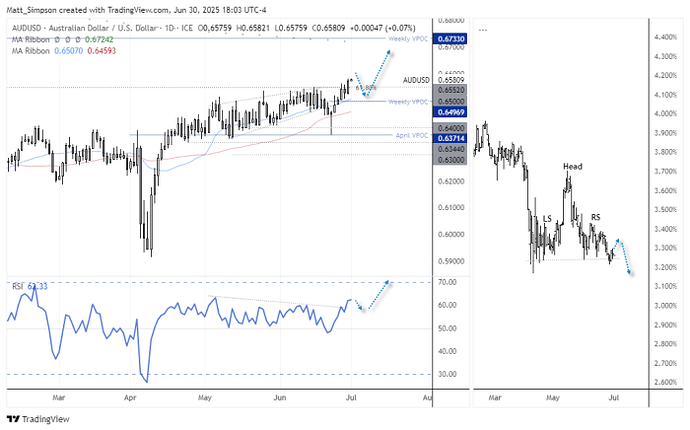Click the TradingView logo at bottom left
The height and width of the screenshot is (430, 690).
pos(38,419)
